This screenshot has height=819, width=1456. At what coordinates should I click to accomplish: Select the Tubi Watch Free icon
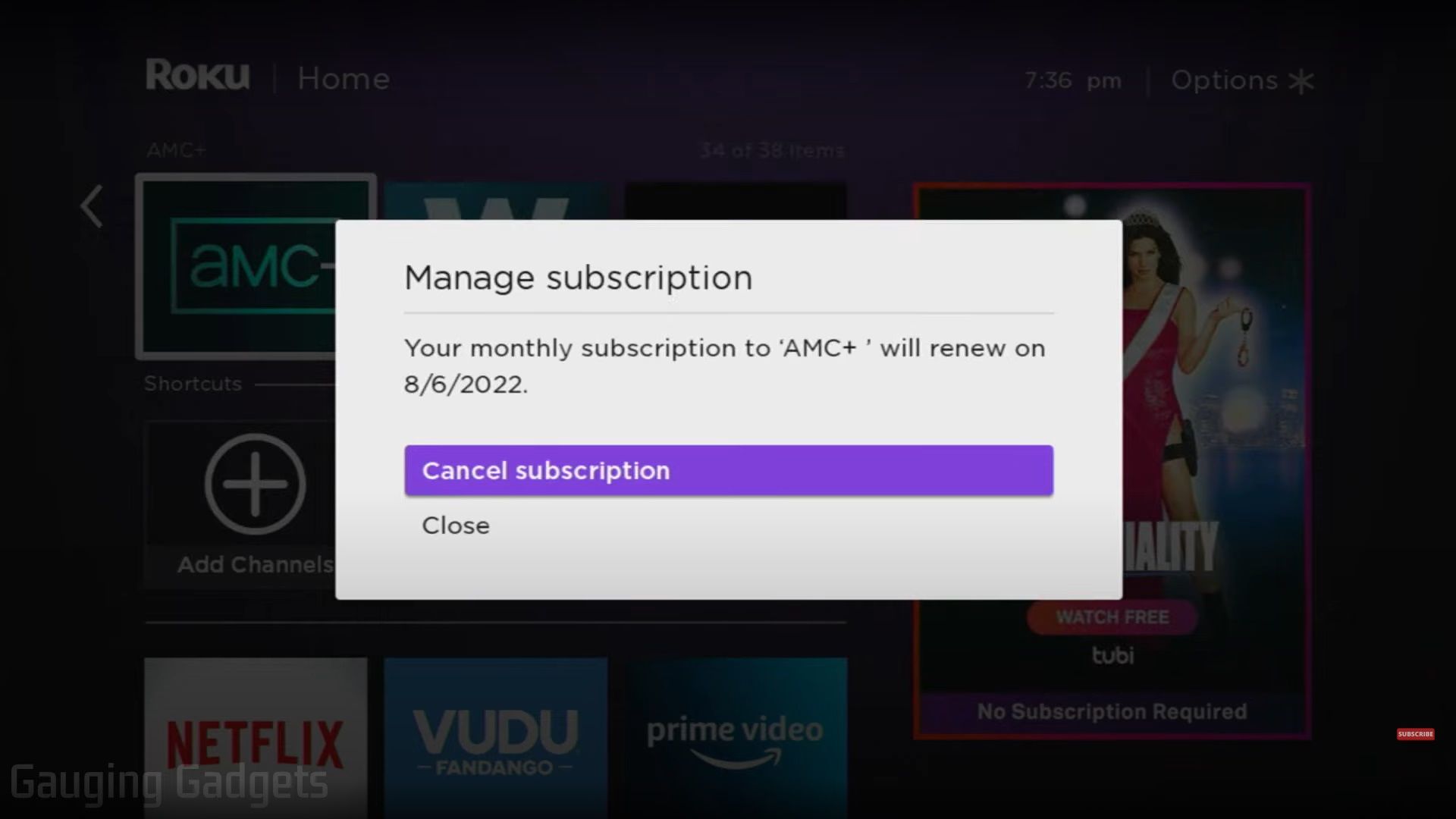[x=1112, y=617]
